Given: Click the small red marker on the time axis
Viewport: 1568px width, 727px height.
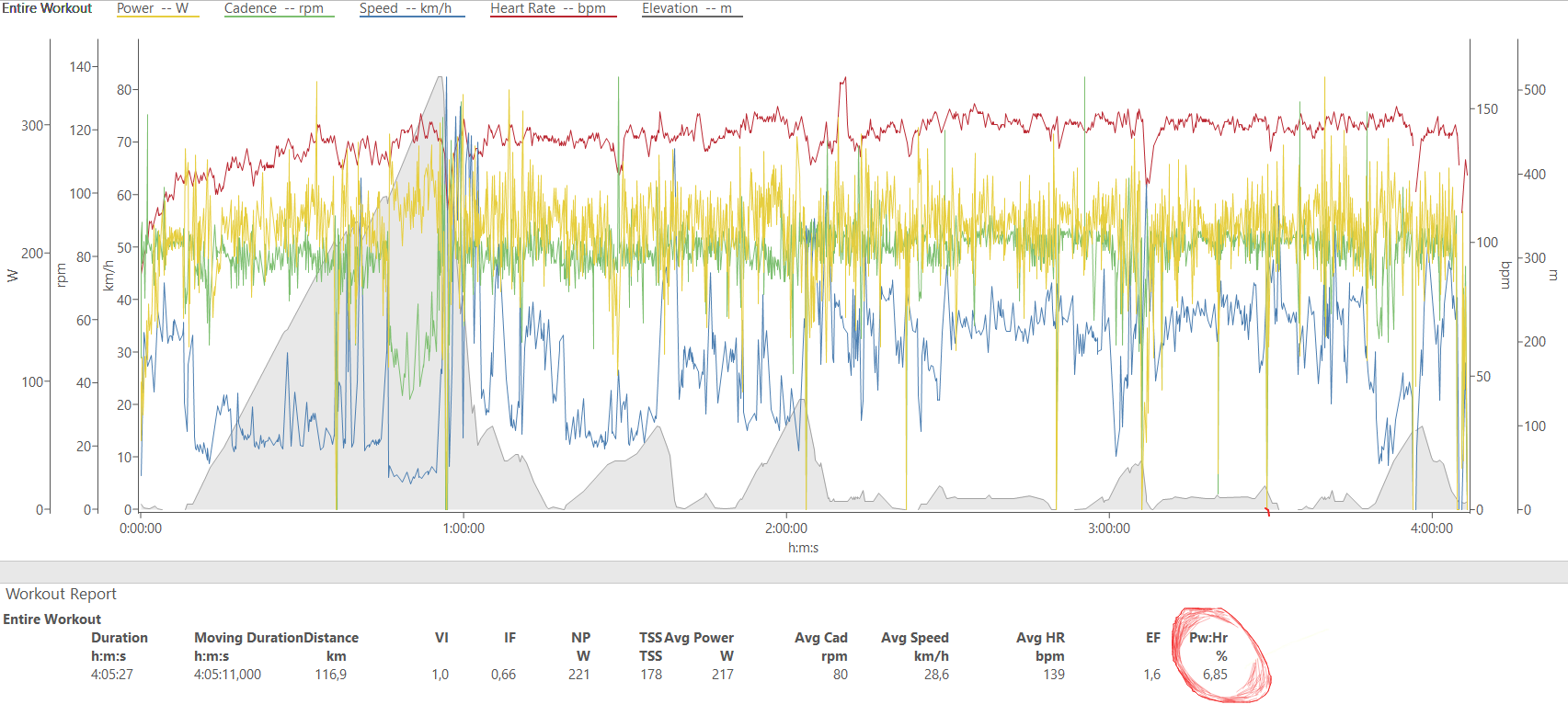Looking at the screenshot, I should [x=1267, y=511].
